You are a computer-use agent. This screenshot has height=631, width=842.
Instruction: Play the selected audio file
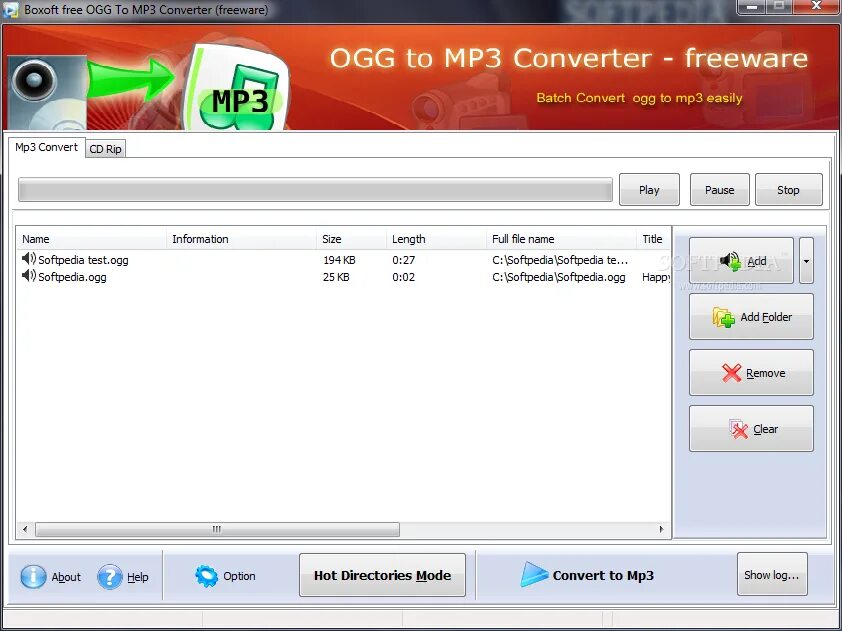click(649, 190)
